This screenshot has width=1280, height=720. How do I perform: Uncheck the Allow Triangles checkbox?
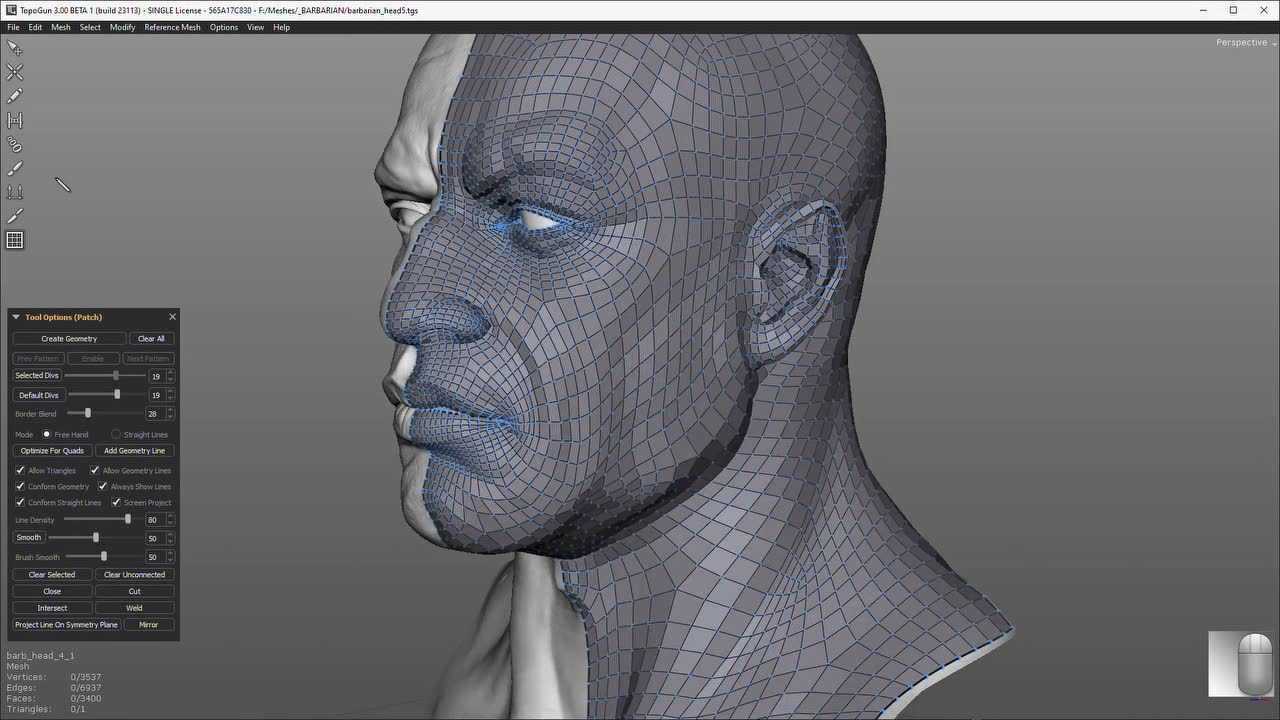[x=20, y=470]
